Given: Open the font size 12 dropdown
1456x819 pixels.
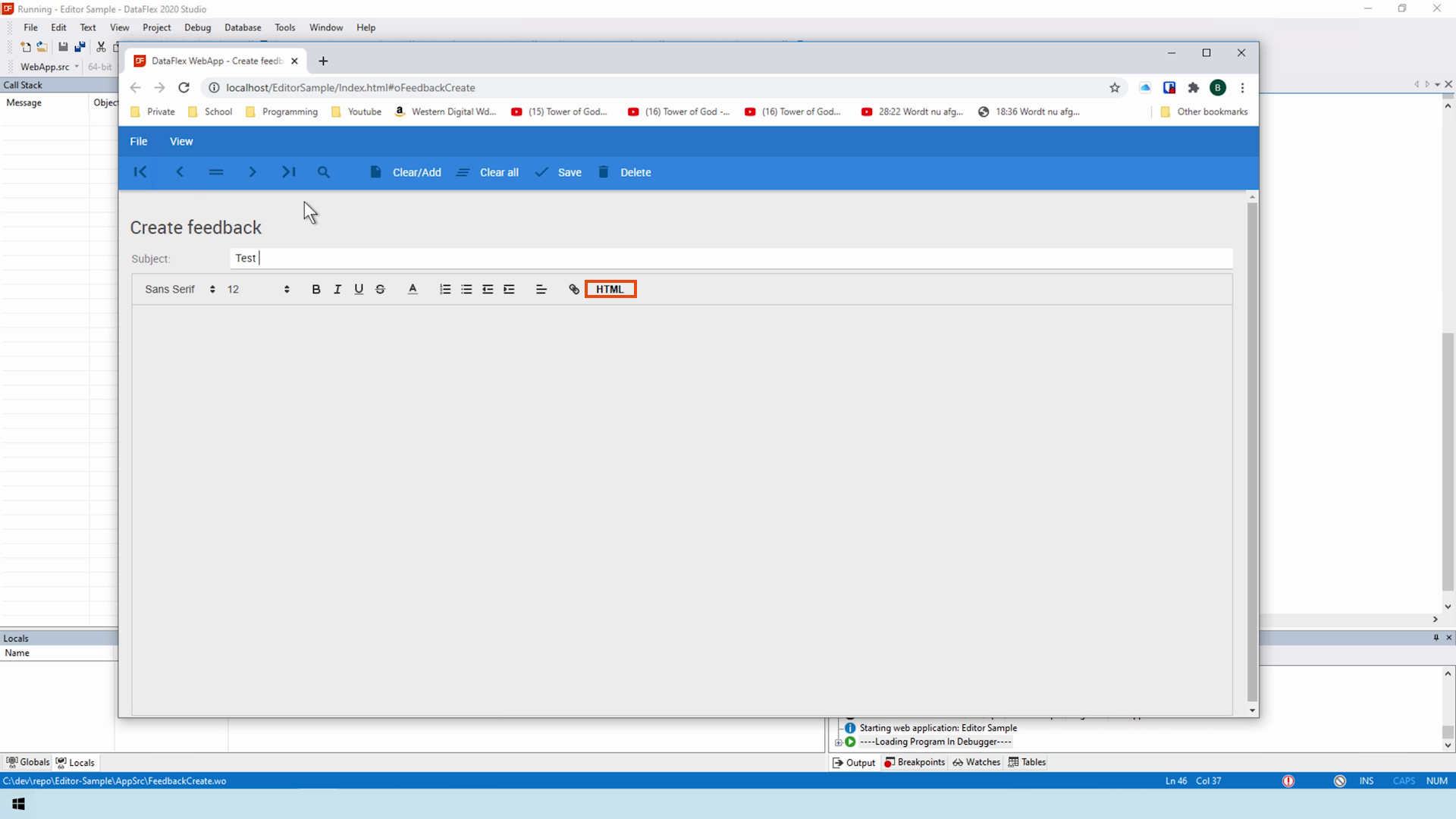Looking at the screenshot, I should pyautogui.click(x=258, y=289).
